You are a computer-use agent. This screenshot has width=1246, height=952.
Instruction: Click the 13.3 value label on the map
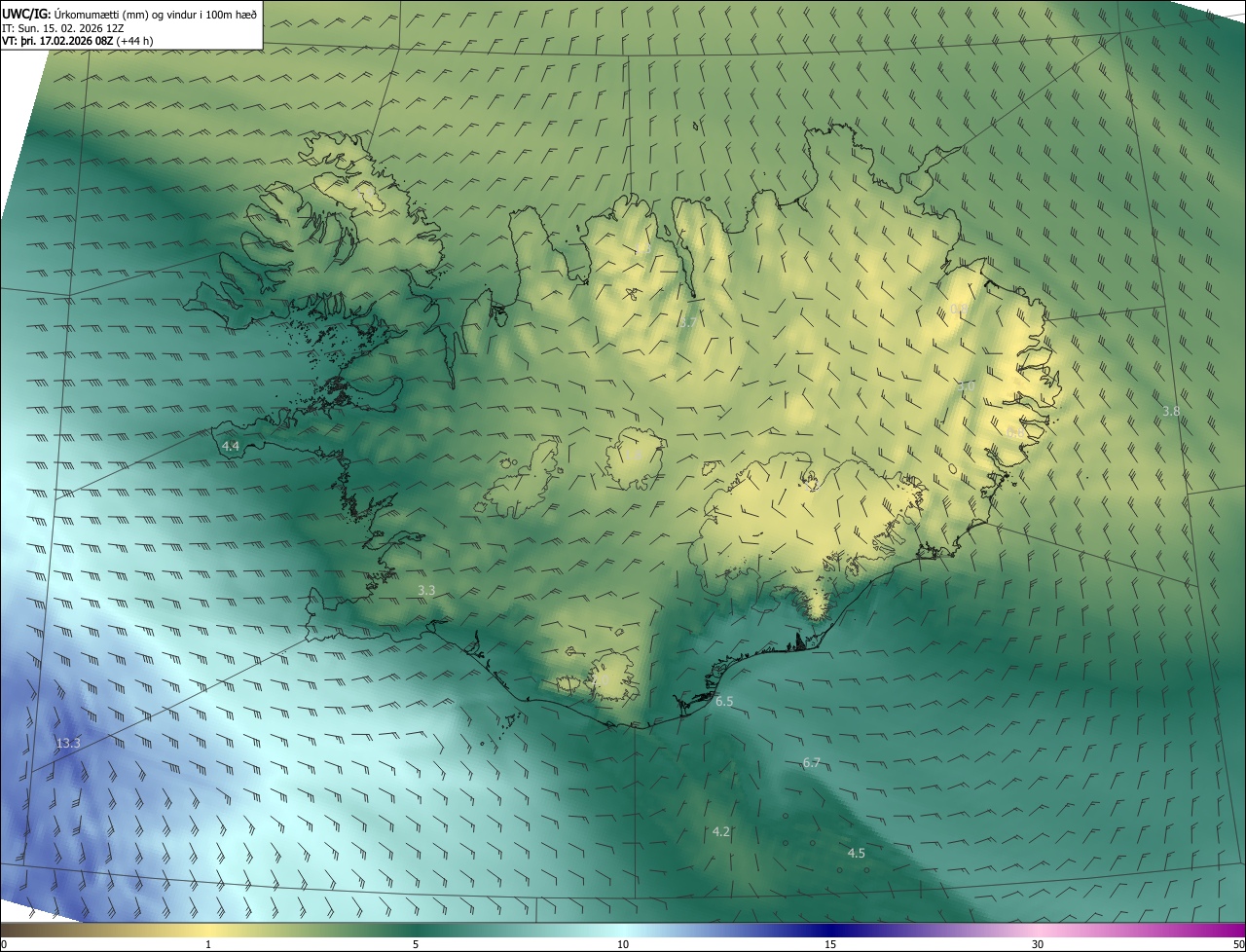(x=68, y=743)
